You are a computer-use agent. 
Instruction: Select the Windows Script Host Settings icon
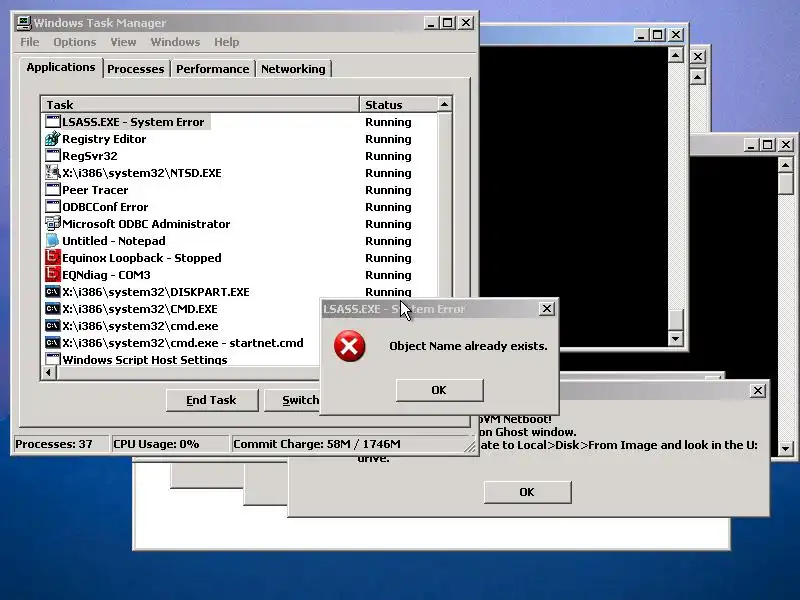tap(53, 359)
